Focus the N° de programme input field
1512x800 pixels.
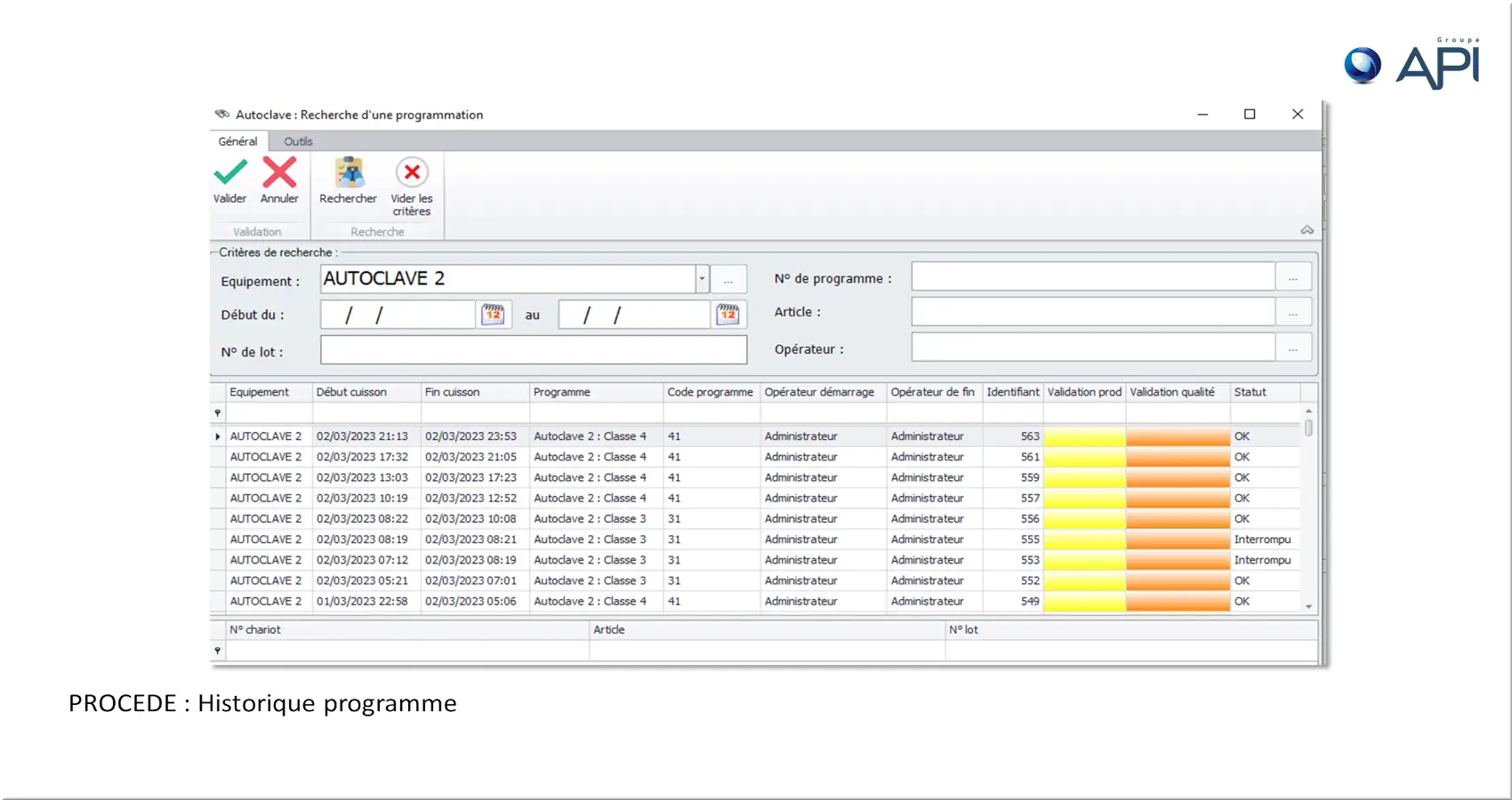coord(1093,277)
